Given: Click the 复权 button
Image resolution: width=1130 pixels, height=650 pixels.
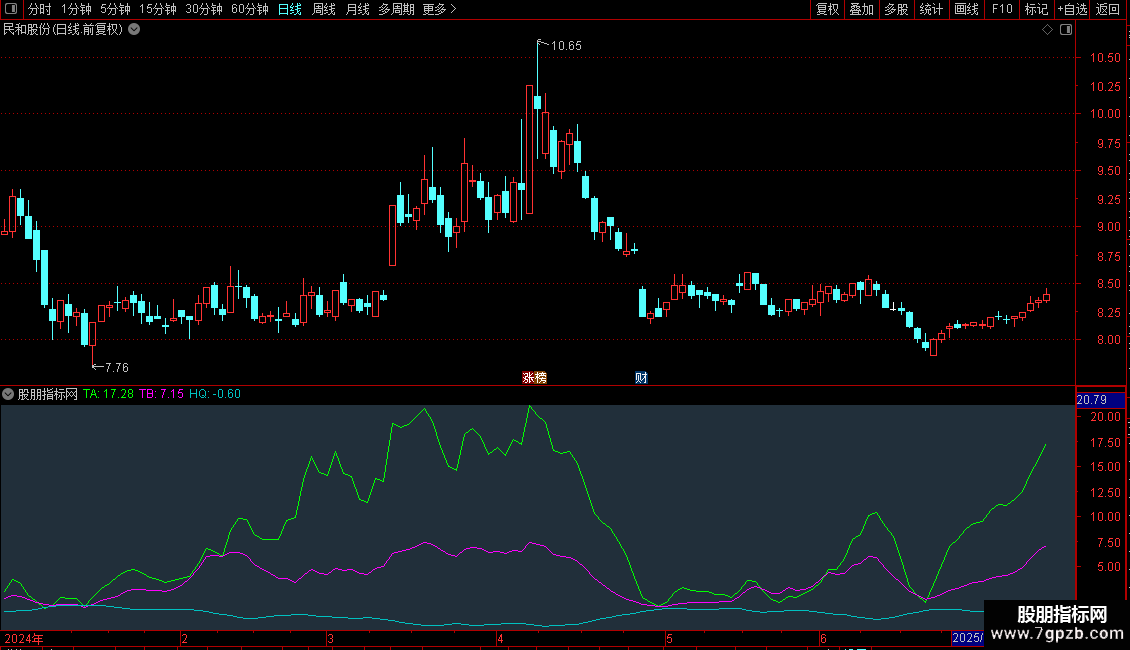Looking at the screenshot, I should pyautogui.click(x=827, y=9).
